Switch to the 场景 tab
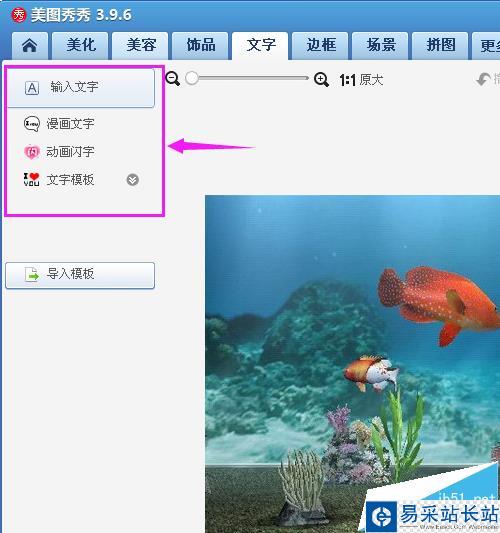 (380, 46)
